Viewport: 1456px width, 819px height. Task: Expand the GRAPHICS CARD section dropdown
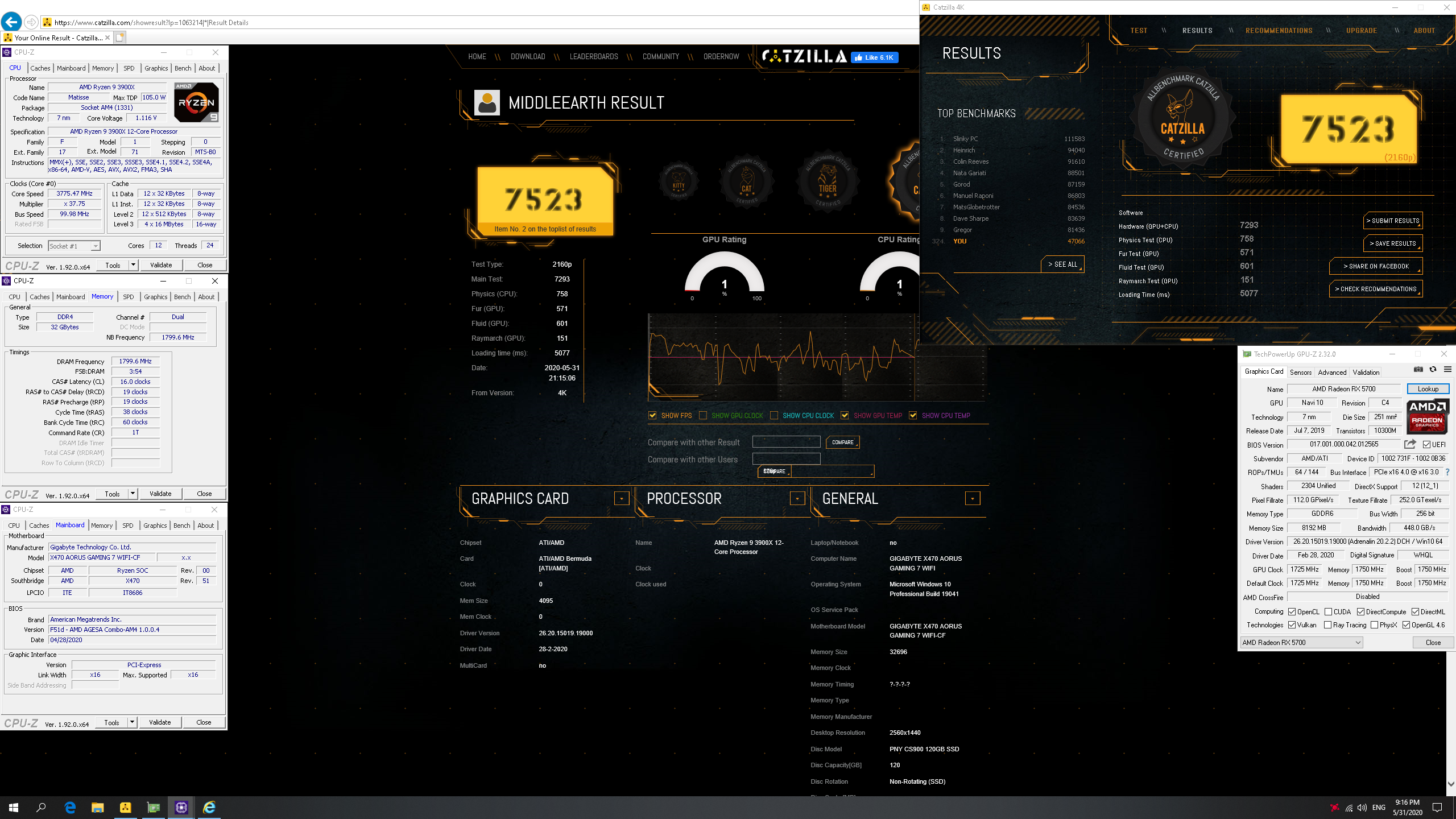(x=622, y=498)
